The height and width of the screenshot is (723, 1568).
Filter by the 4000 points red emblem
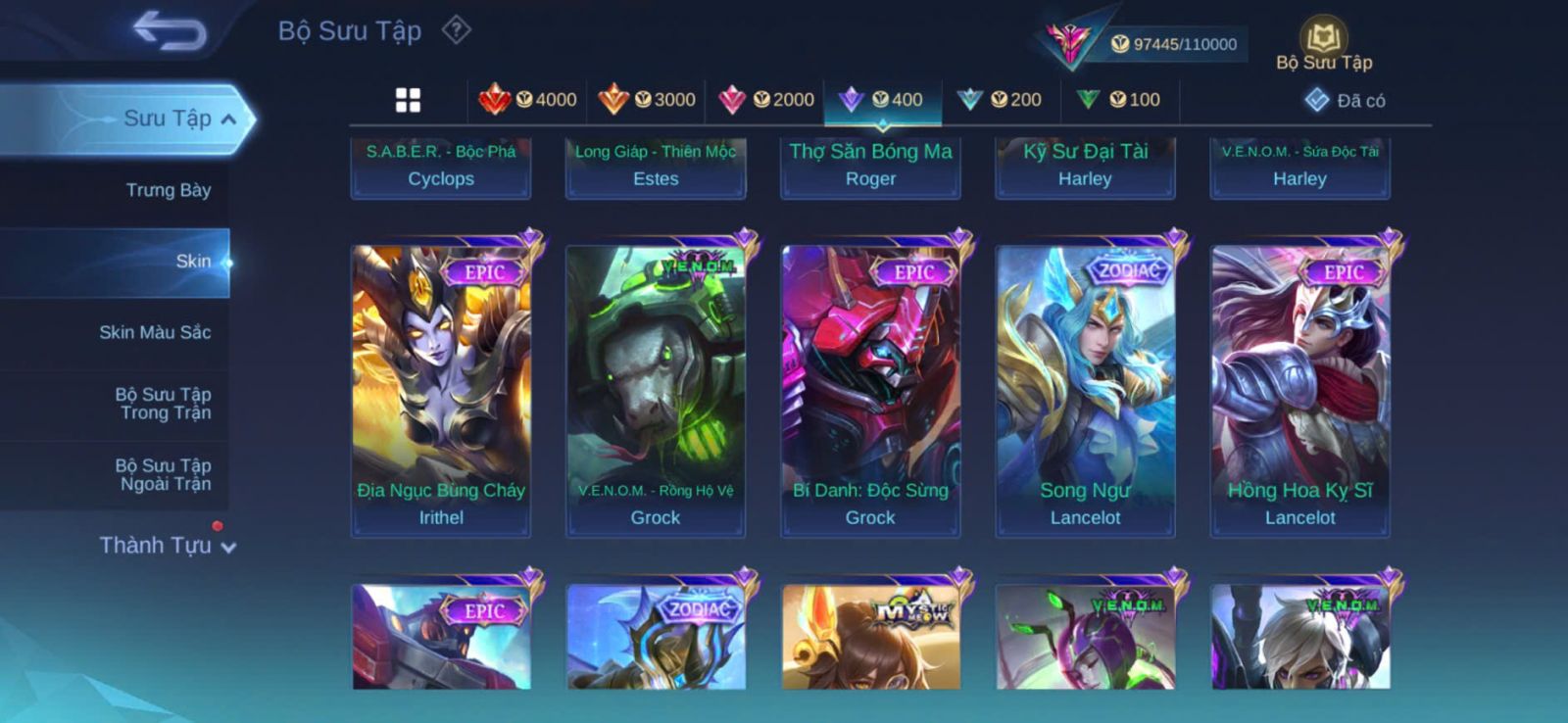tap(527, 99)
